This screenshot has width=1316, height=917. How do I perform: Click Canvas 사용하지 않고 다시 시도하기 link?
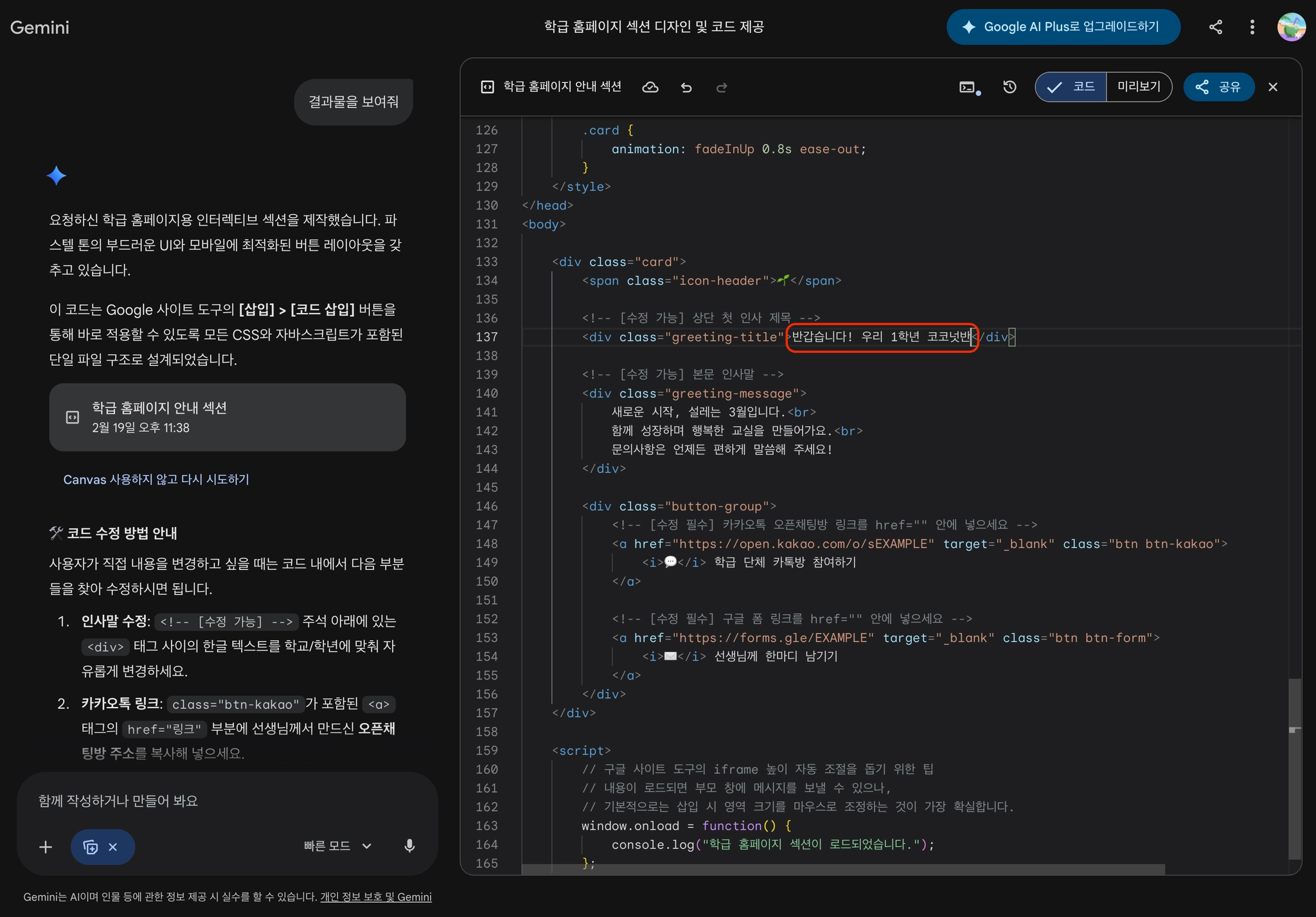point(156,479)
